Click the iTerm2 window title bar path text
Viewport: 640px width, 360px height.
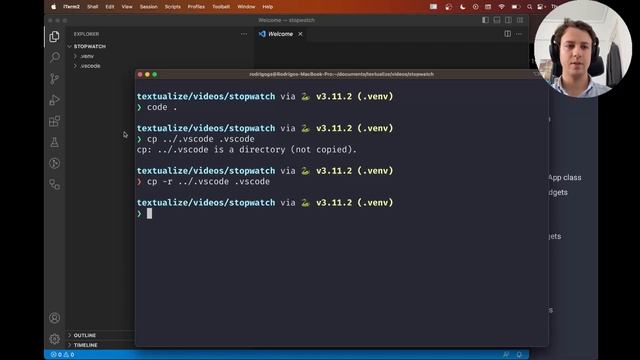[x=342, y=74]
